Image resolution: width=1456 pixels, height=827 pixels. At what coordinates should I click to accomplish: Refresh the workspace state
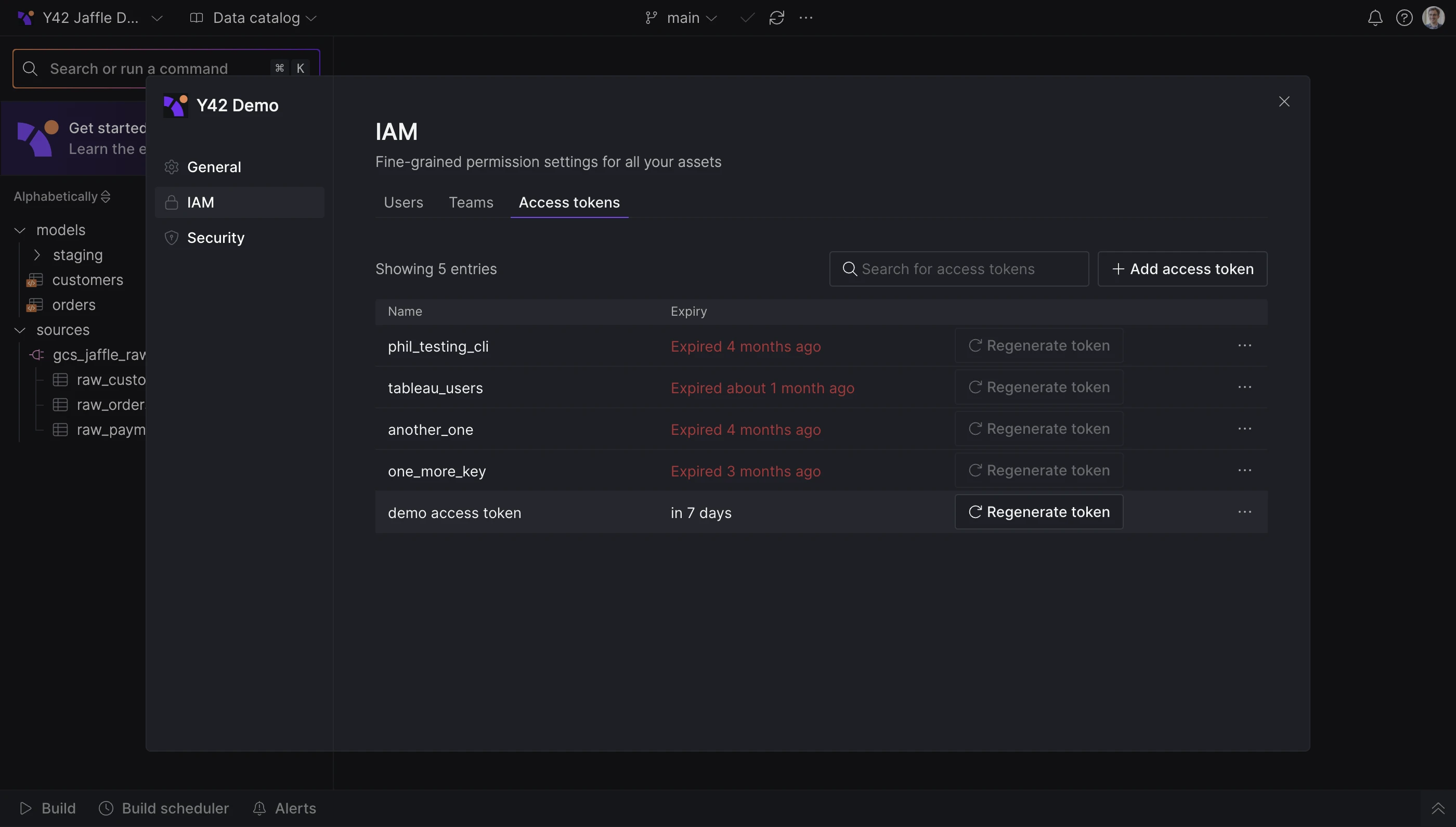coord(777,18)
